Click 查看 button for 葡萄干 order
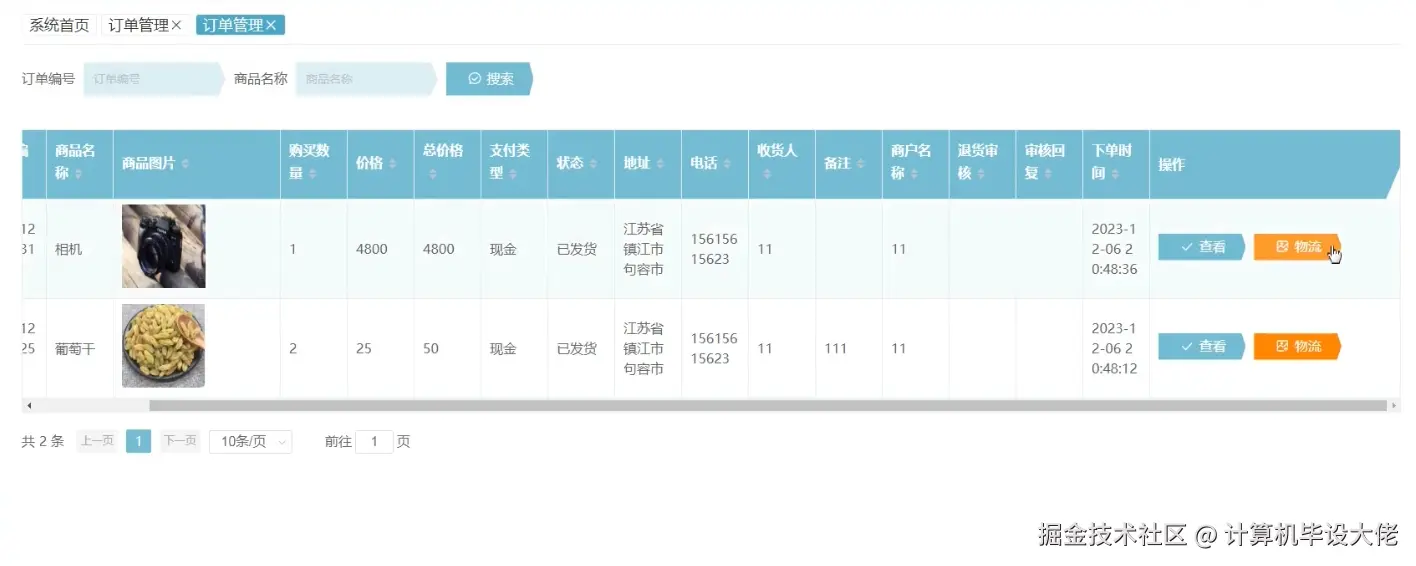 (x=1201, y=347)
